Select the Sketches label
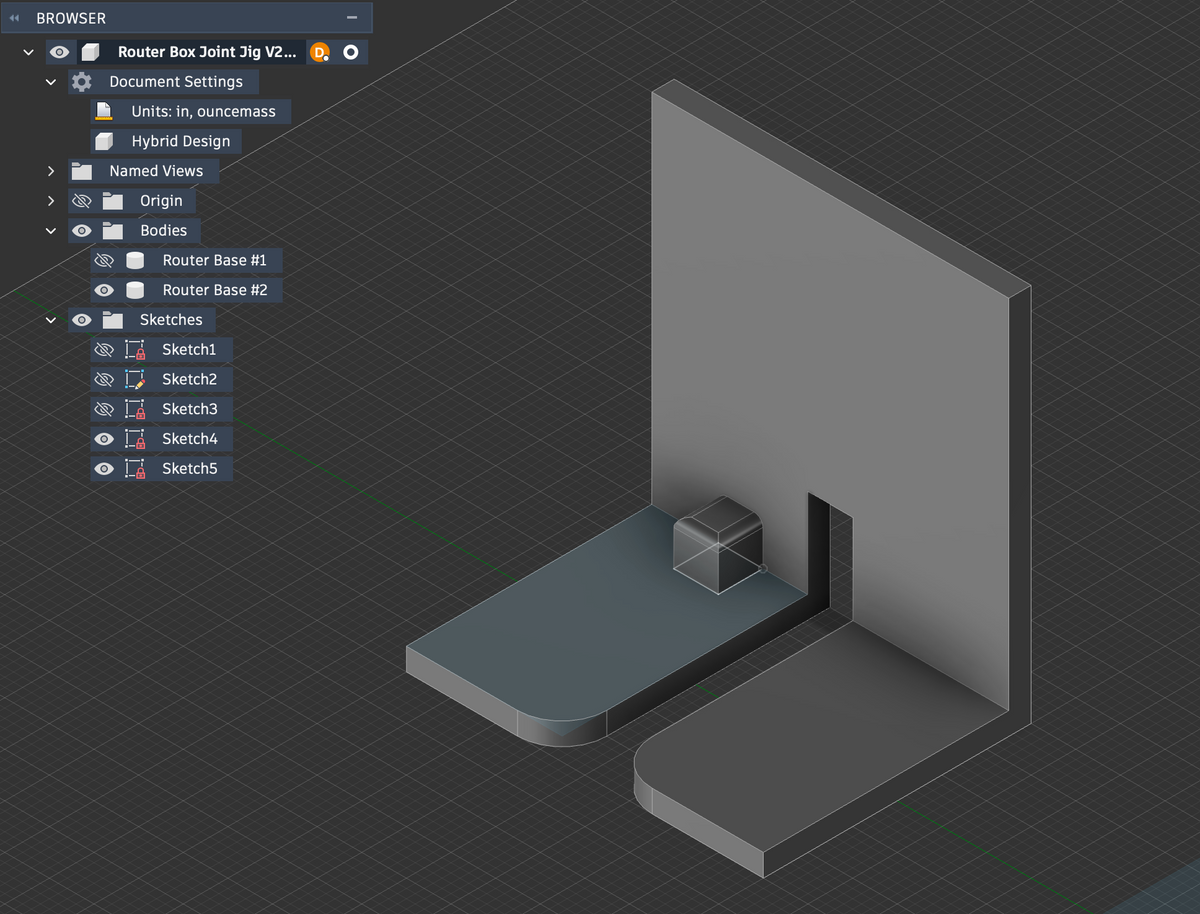The image size is (1200, 914). tap(171, 320)
